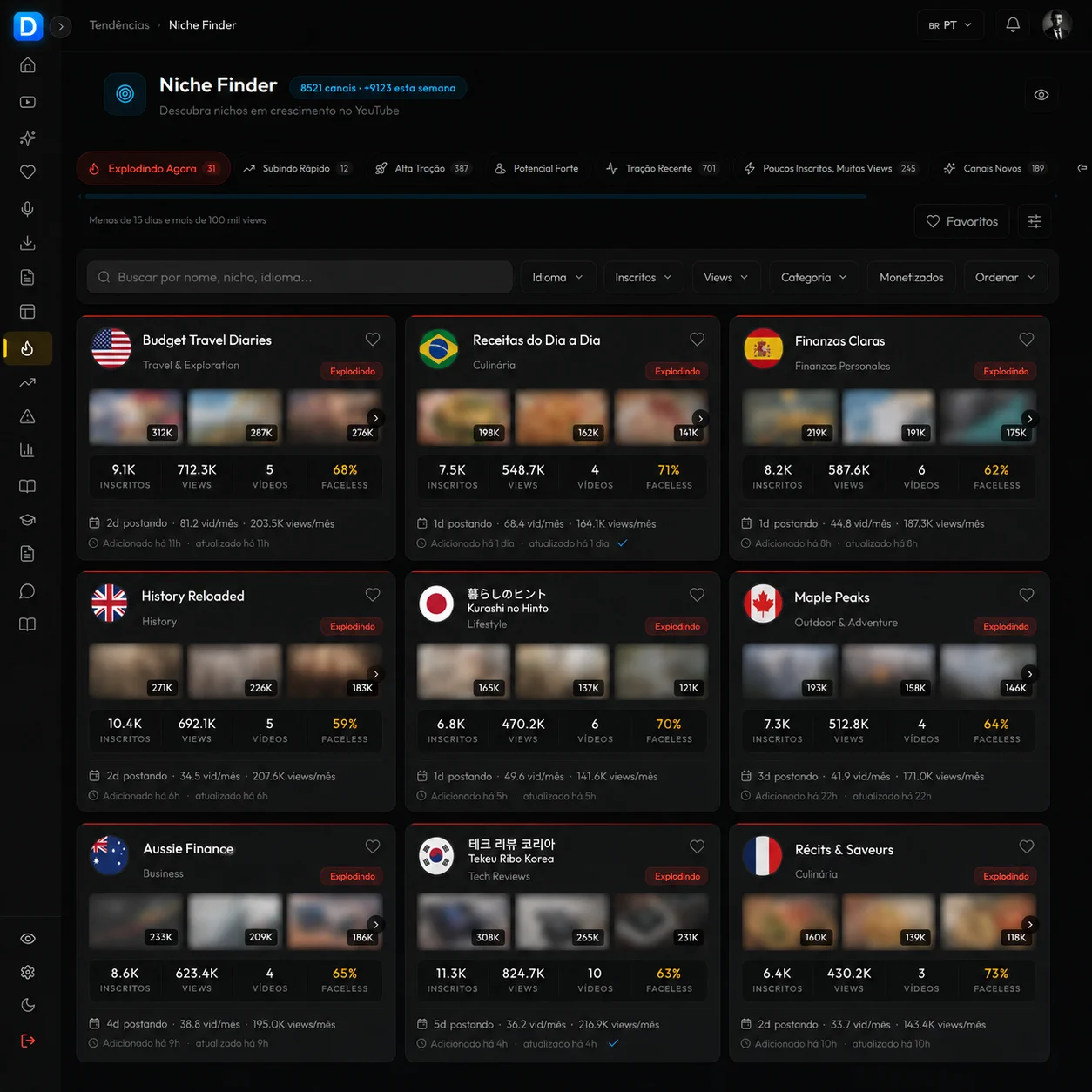Favorite the Aussie Finance channel
The width and height of the screenshot is (1092, 1092).
coord(373,846)
